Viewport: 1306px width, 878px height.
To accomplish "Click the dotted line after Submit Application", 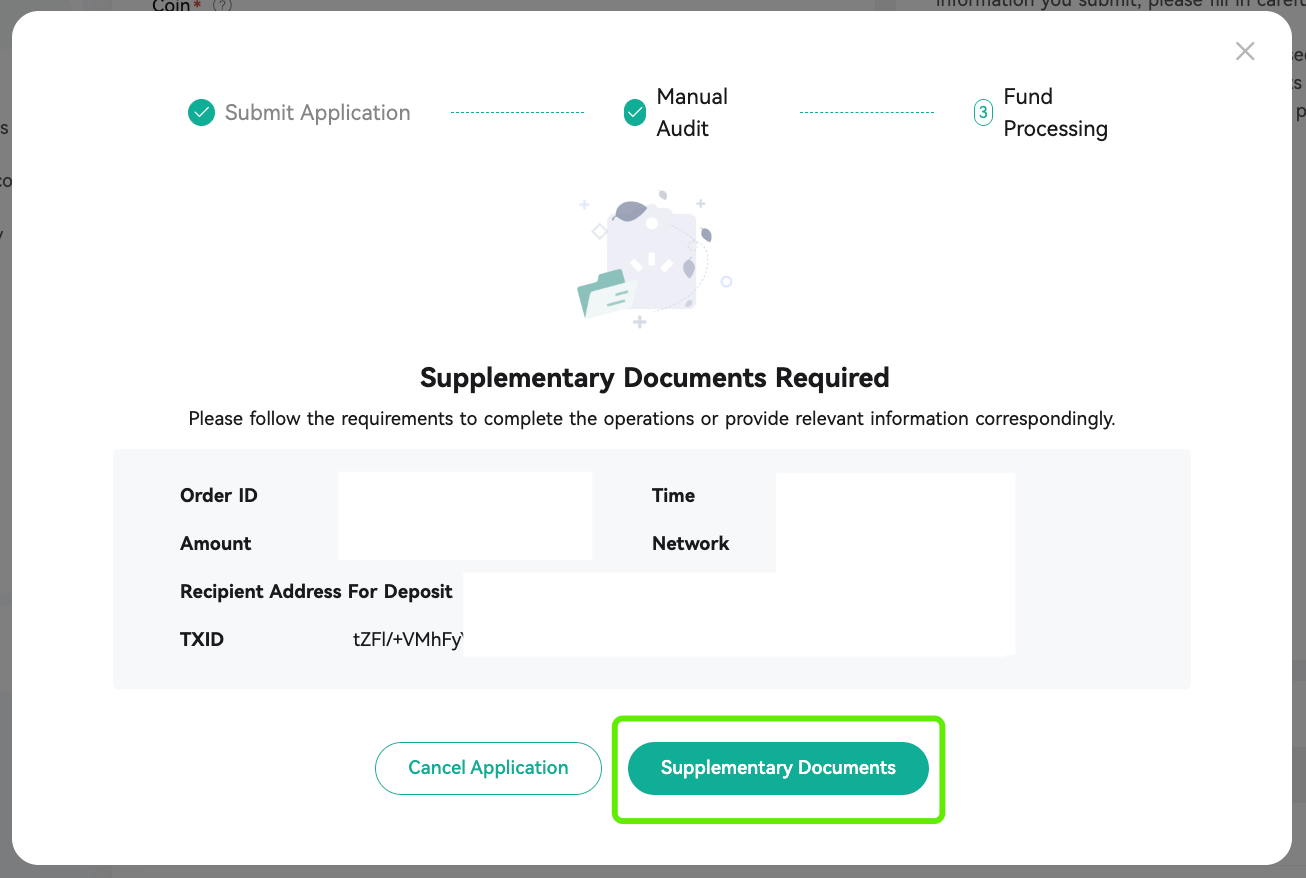I will click(x=517, y=113).
